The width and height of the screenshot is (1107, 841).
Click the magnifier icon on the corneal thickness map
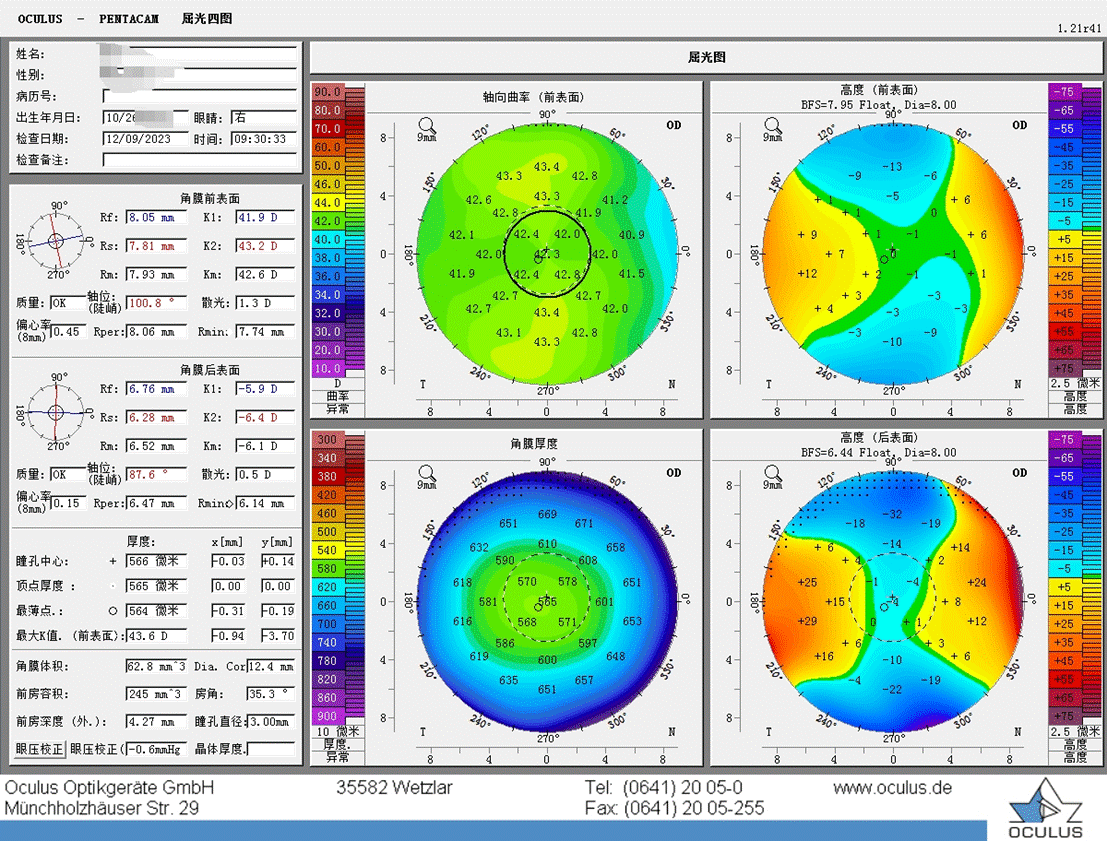(x=426, y=473)
